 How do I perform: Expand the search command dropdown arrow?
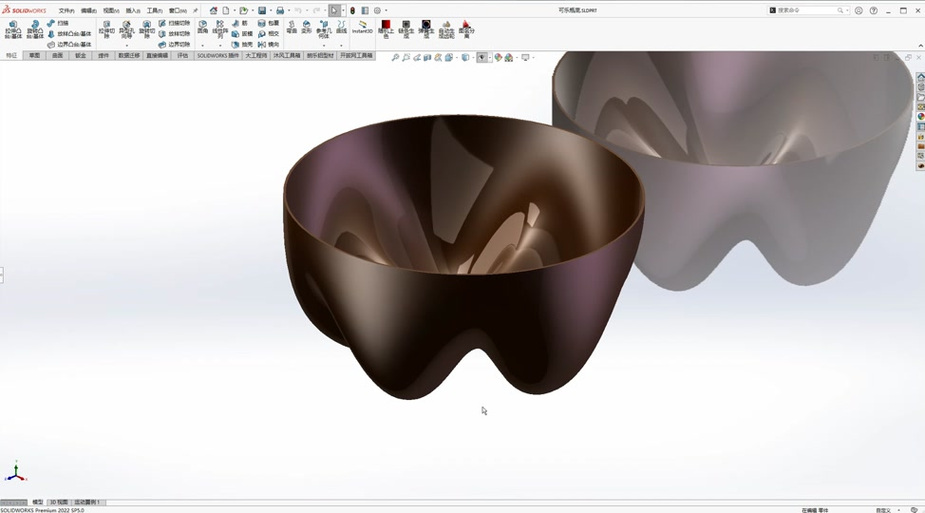pyautogui.click(x=845, y=10)
